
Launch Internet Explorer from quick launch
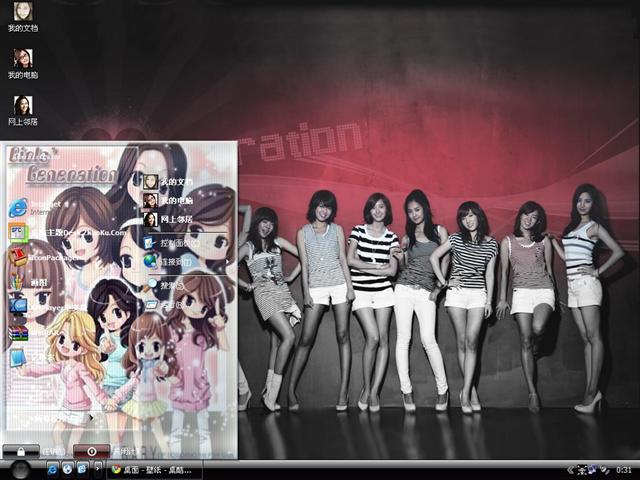coord(53,469)
